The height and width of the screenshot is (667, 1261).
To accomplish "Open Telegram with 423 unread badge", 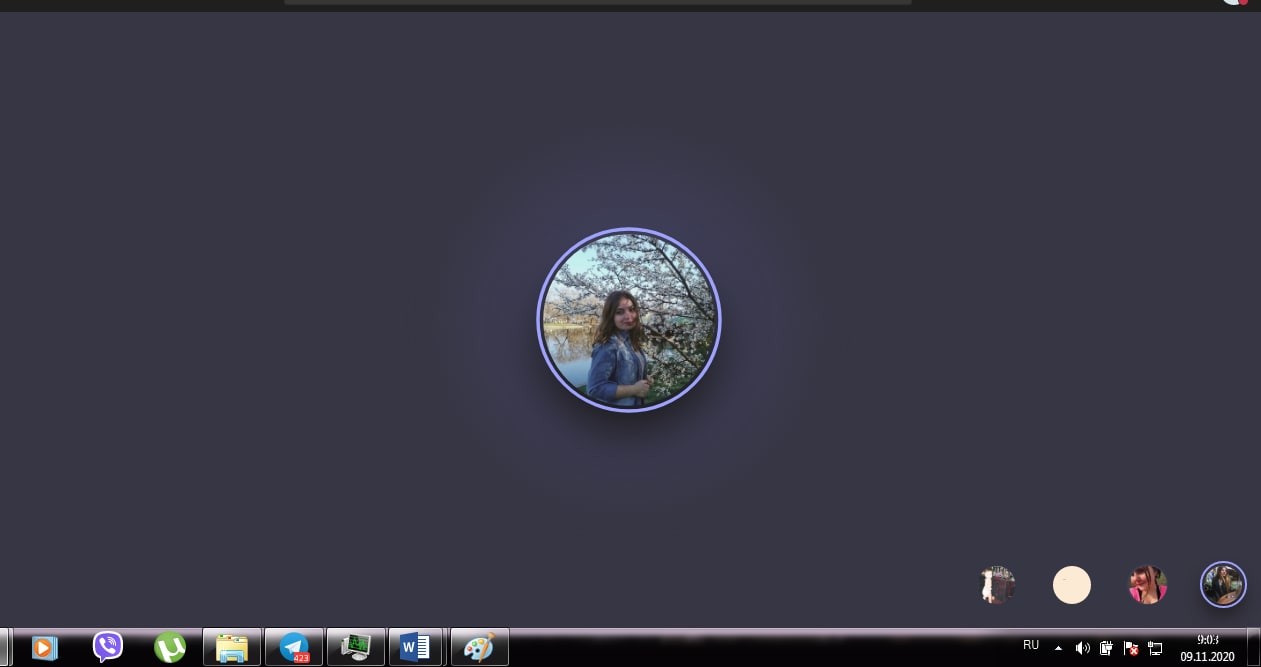I will coord(294,647).
